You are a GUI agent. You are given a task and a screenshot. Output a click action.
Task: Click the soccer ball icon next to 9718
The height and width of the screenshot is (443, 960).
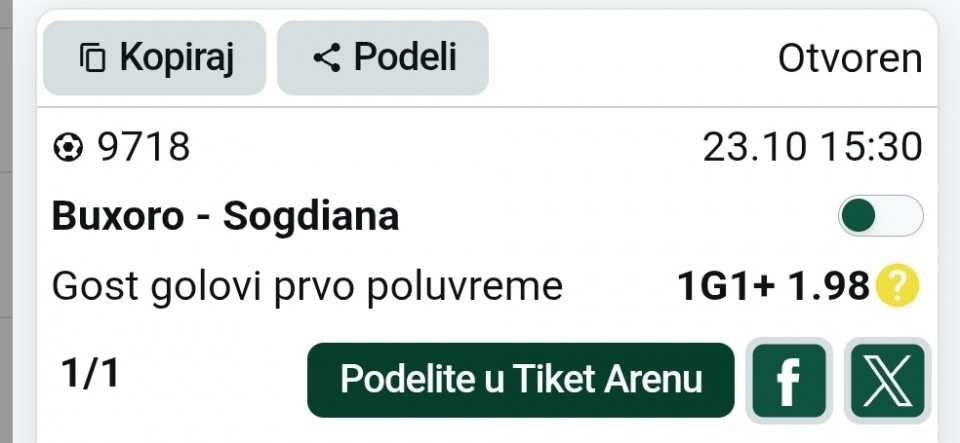pos(68,148)
